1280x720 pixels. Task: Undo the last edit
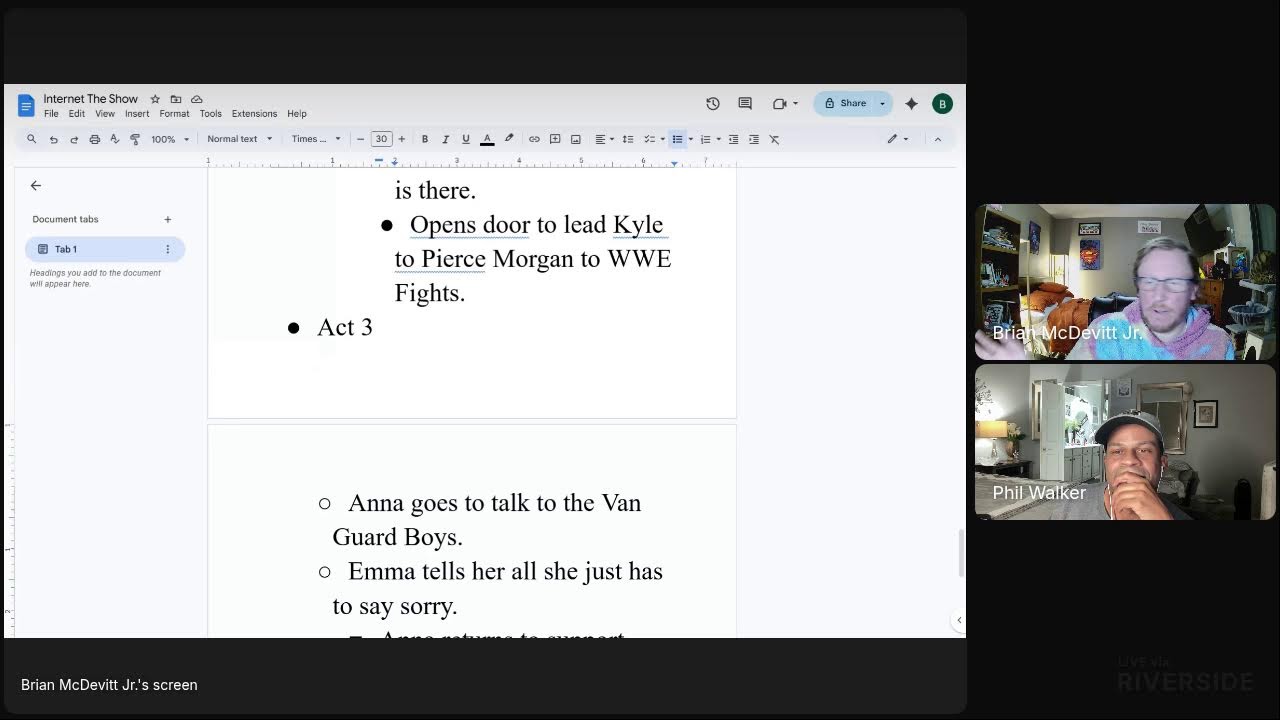54,139
